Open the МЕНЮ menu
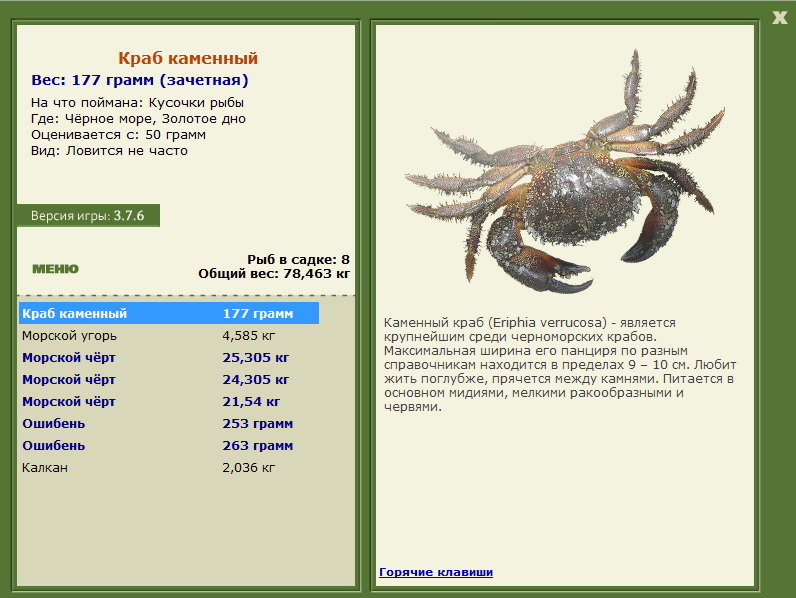Viewport: 796px width, 598px height. 55,269
